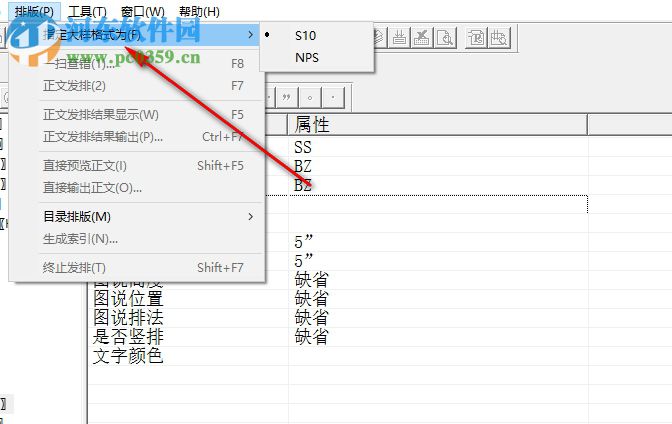Open the 窗口(W) menu
Screen dimensions: 672x424
click(x=143, y=12)
